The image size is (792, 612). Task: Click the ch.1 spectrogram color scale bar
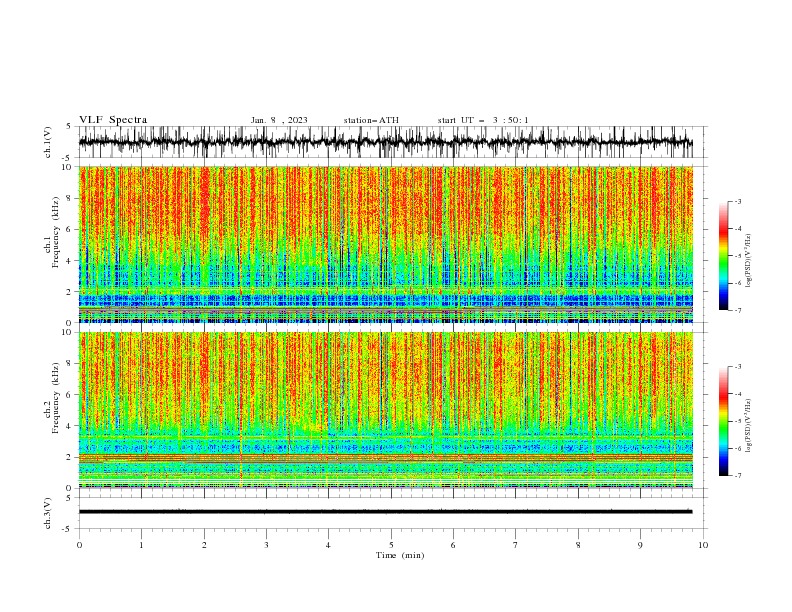pos(723,256)
